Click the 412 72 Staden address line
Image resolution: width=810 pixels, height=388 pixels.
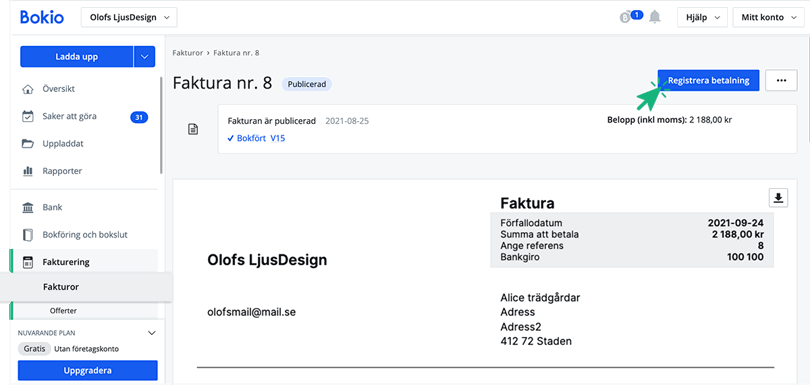pos(536,342)
